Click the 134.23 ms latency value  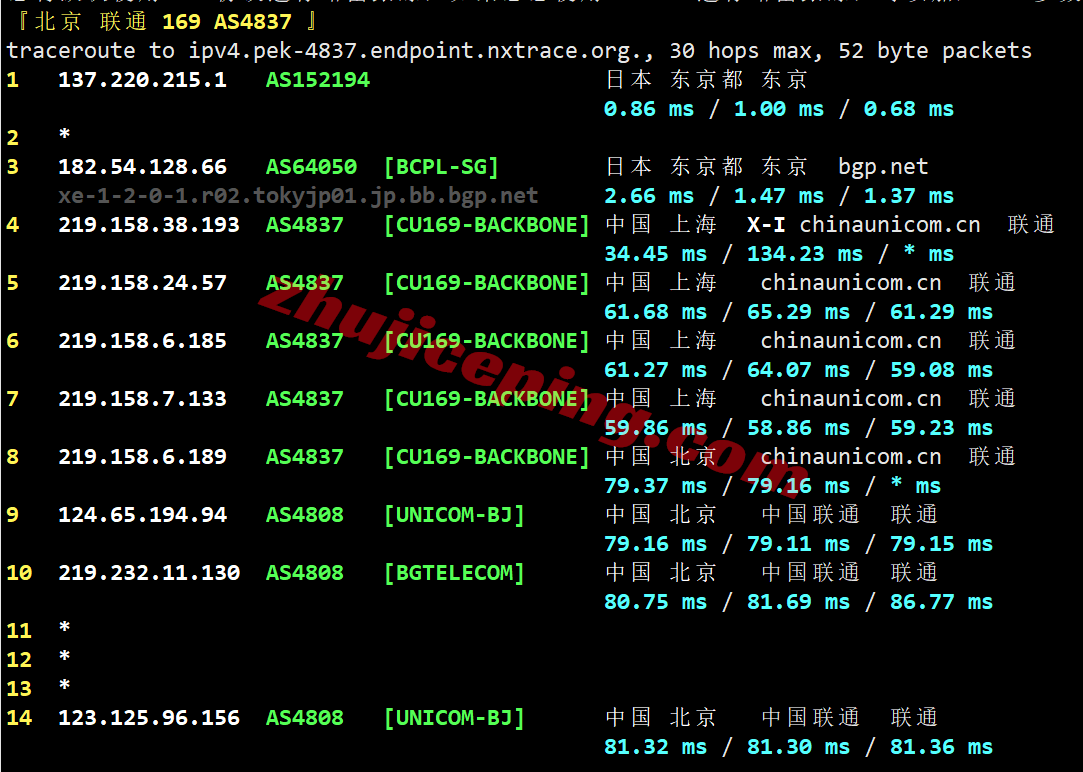click(x=805, y=254)
